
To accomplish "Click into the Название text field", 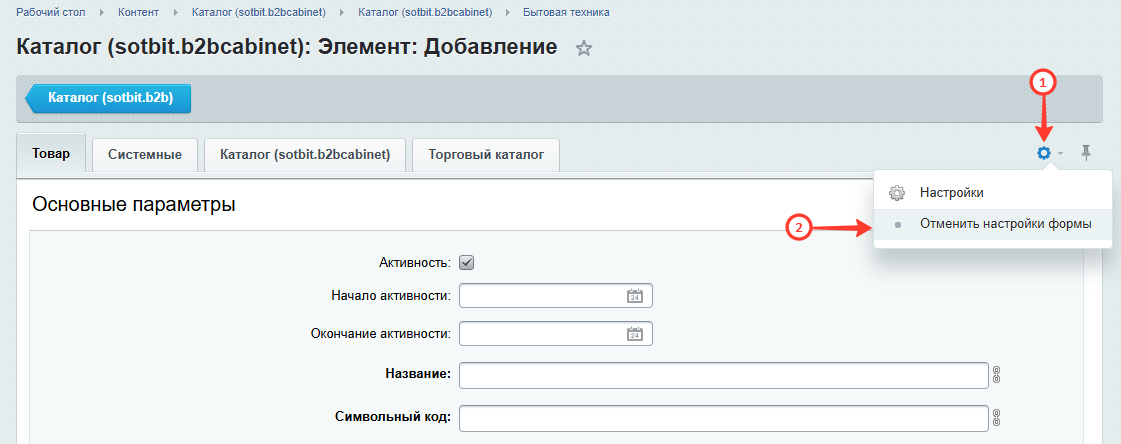I will pyautogui.click(x=724, y=375).
